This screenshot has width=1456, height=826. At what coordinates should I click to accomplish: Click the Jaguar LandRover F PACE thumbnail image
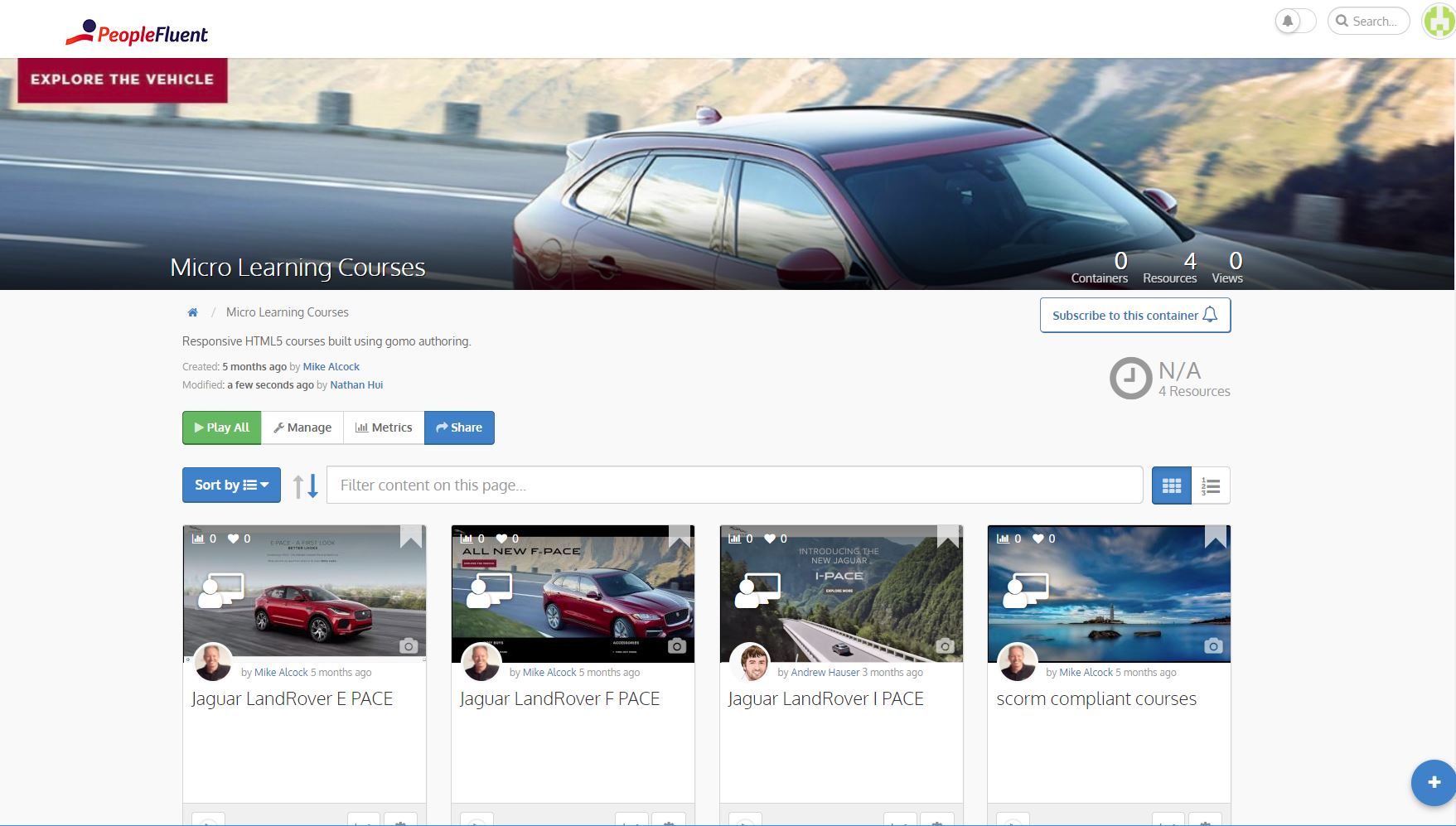(x=573, y=593)
